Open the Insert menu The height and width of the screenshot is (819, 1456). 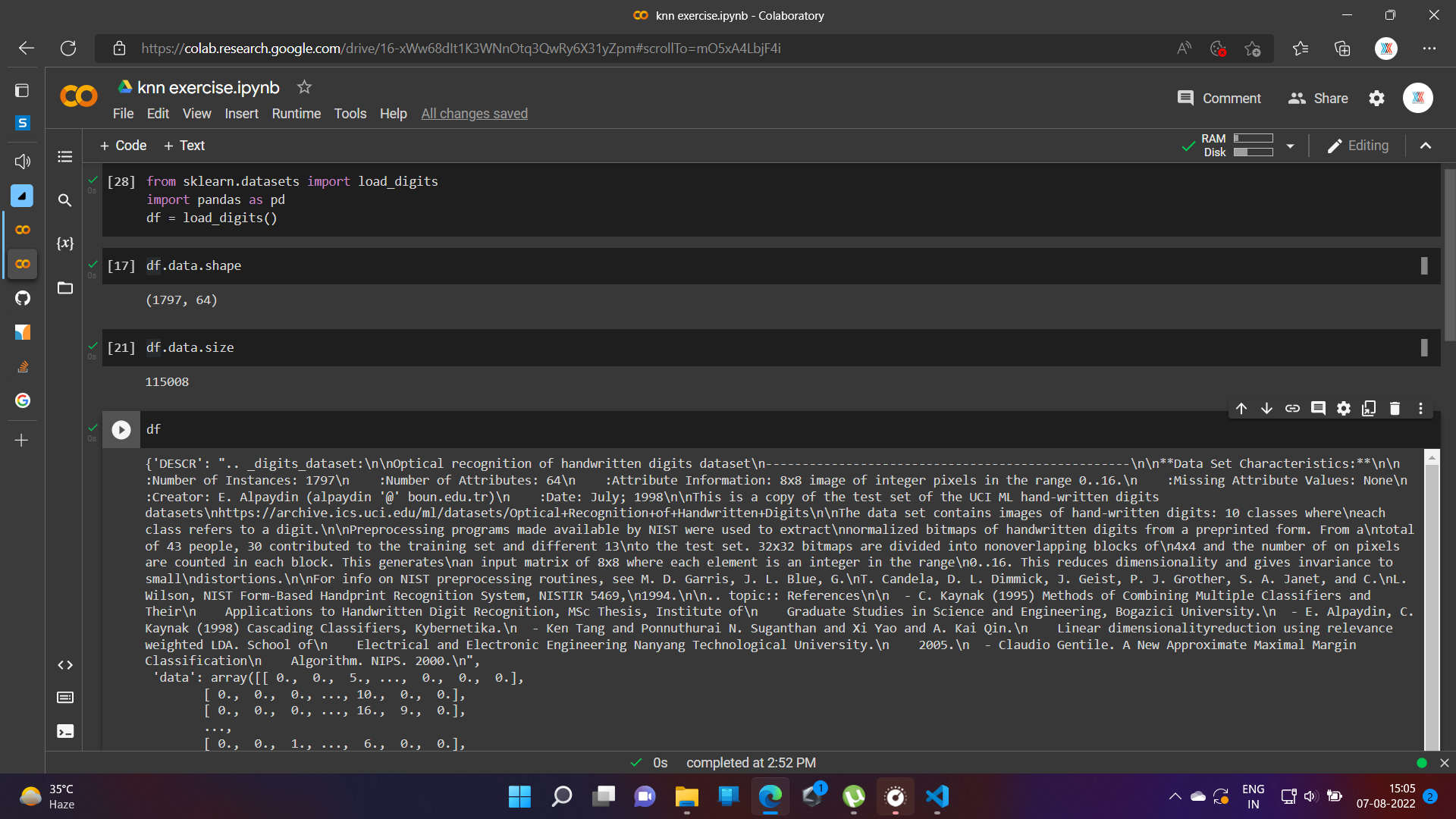241,114
